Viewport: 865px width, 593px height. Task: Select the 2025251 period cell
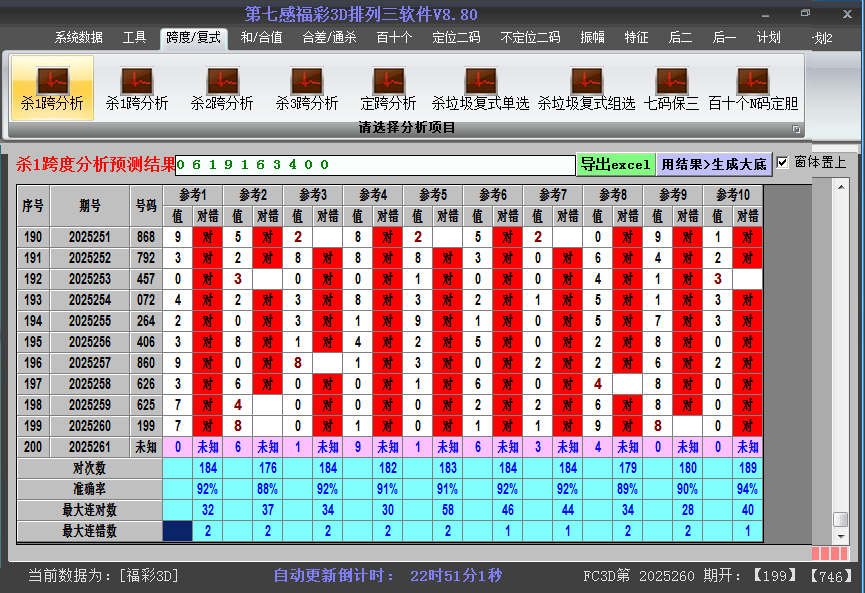tap(90, 237)
